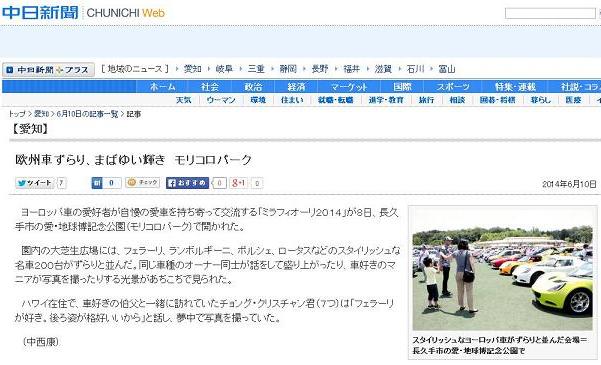Select the スポーツ tab
Screen dimensions: 601x365
[x=453, y=87]
